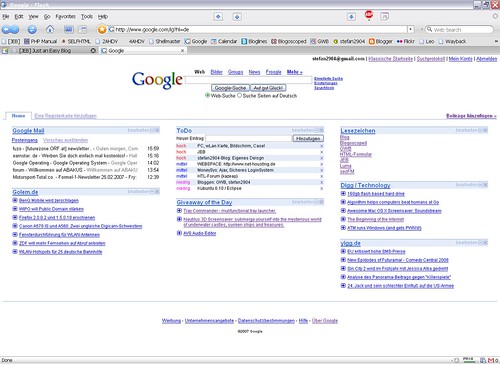Click the Auf gut Glück! button

[268, 88]
